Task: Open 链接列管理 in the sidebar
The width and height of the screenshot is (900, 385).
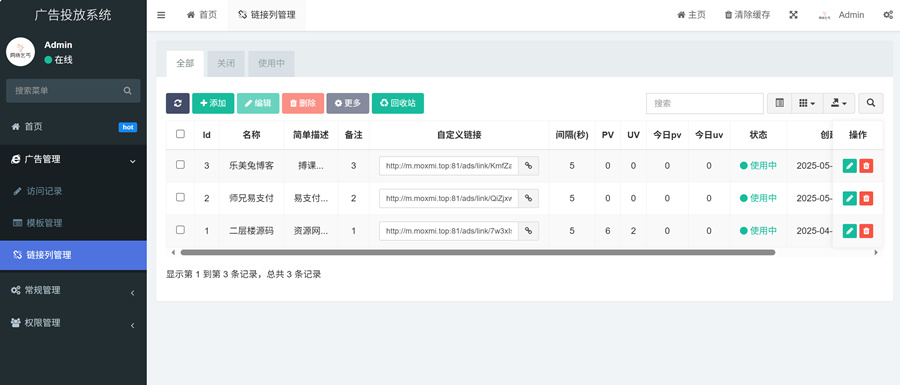Action: (x=73, y=255)
